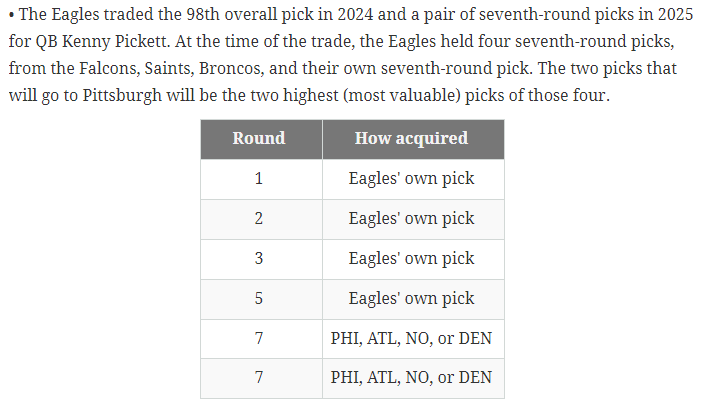Click the last Round 7 number cell
Viewport: 708px width, 405px height.
pos(259,378)
